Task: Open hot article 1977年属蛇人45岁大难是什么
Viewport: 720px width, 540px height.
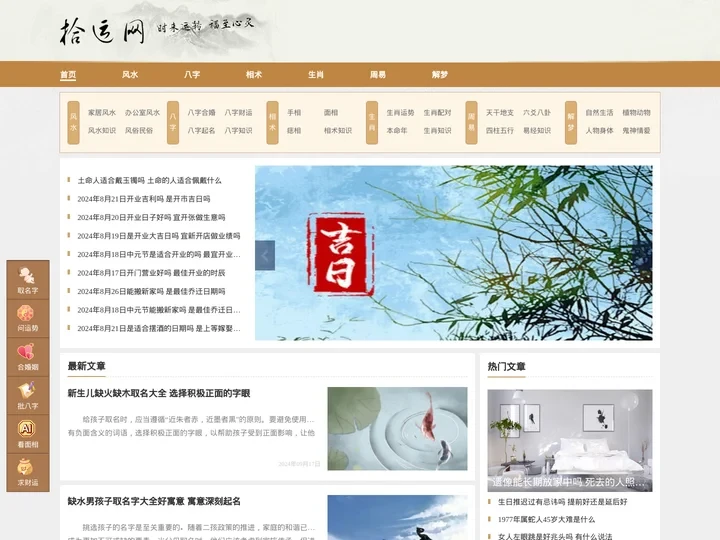Action: coord(546,519)
